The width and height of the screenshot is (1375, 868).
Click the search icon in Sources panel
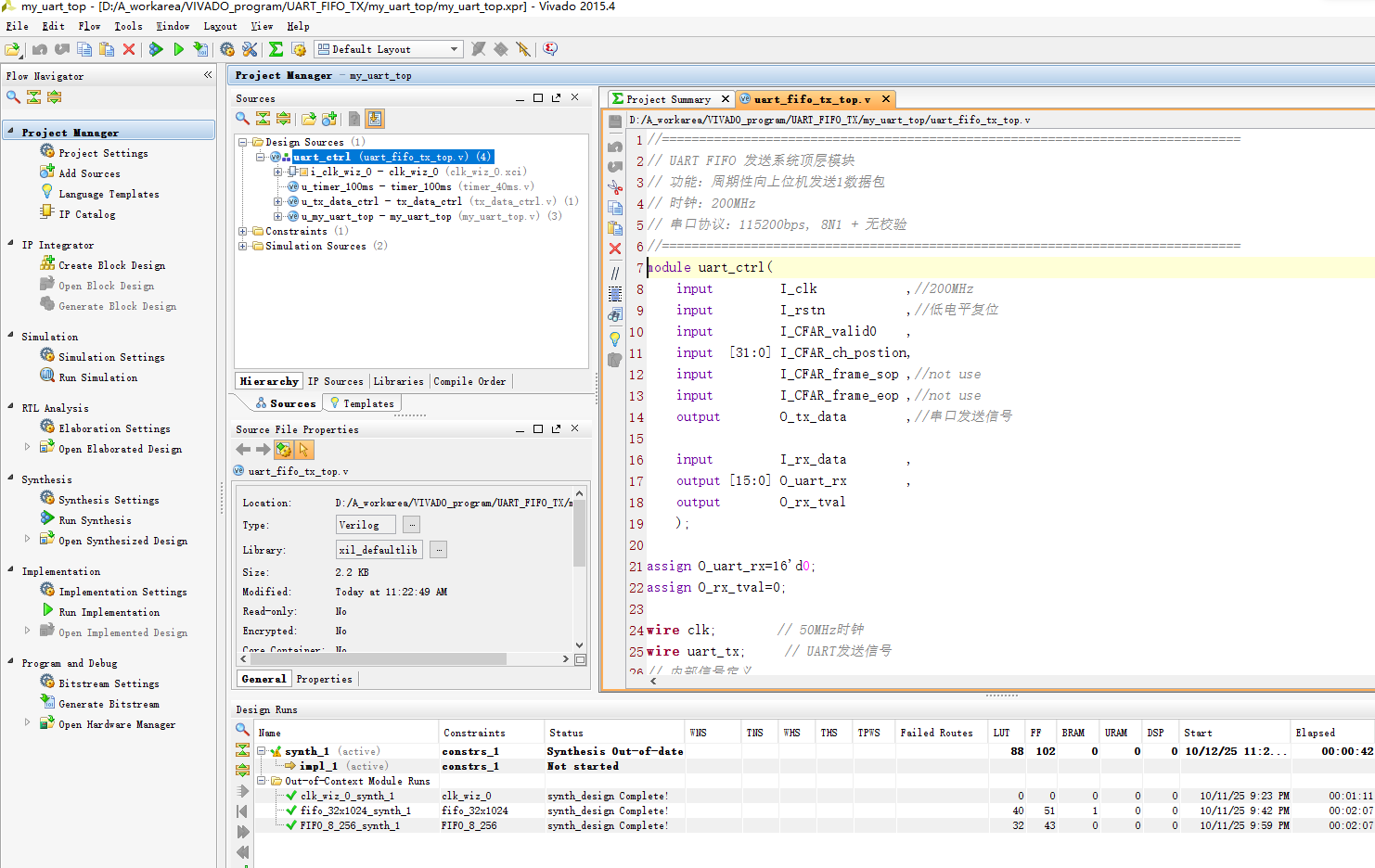tap(242, 119)
